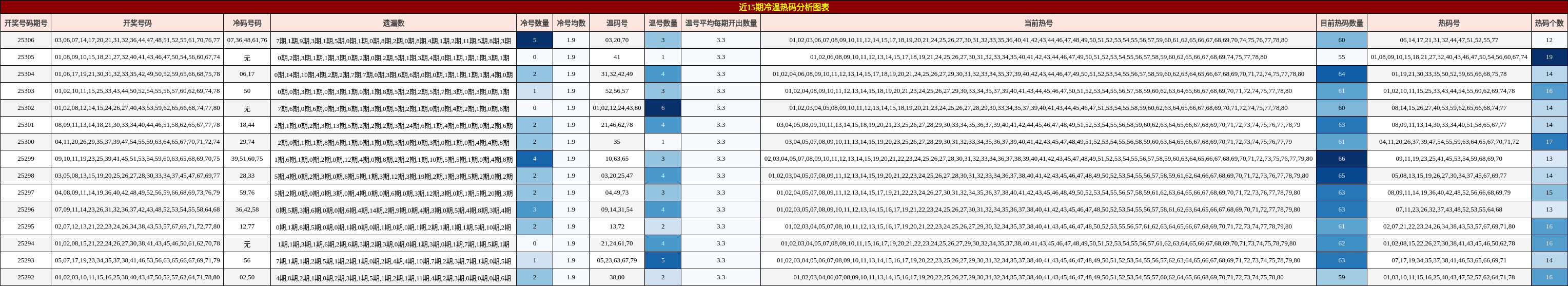Select period number 25293
Image resolution: width=1568 pixels, height=286 pixels.
point(26,260)
